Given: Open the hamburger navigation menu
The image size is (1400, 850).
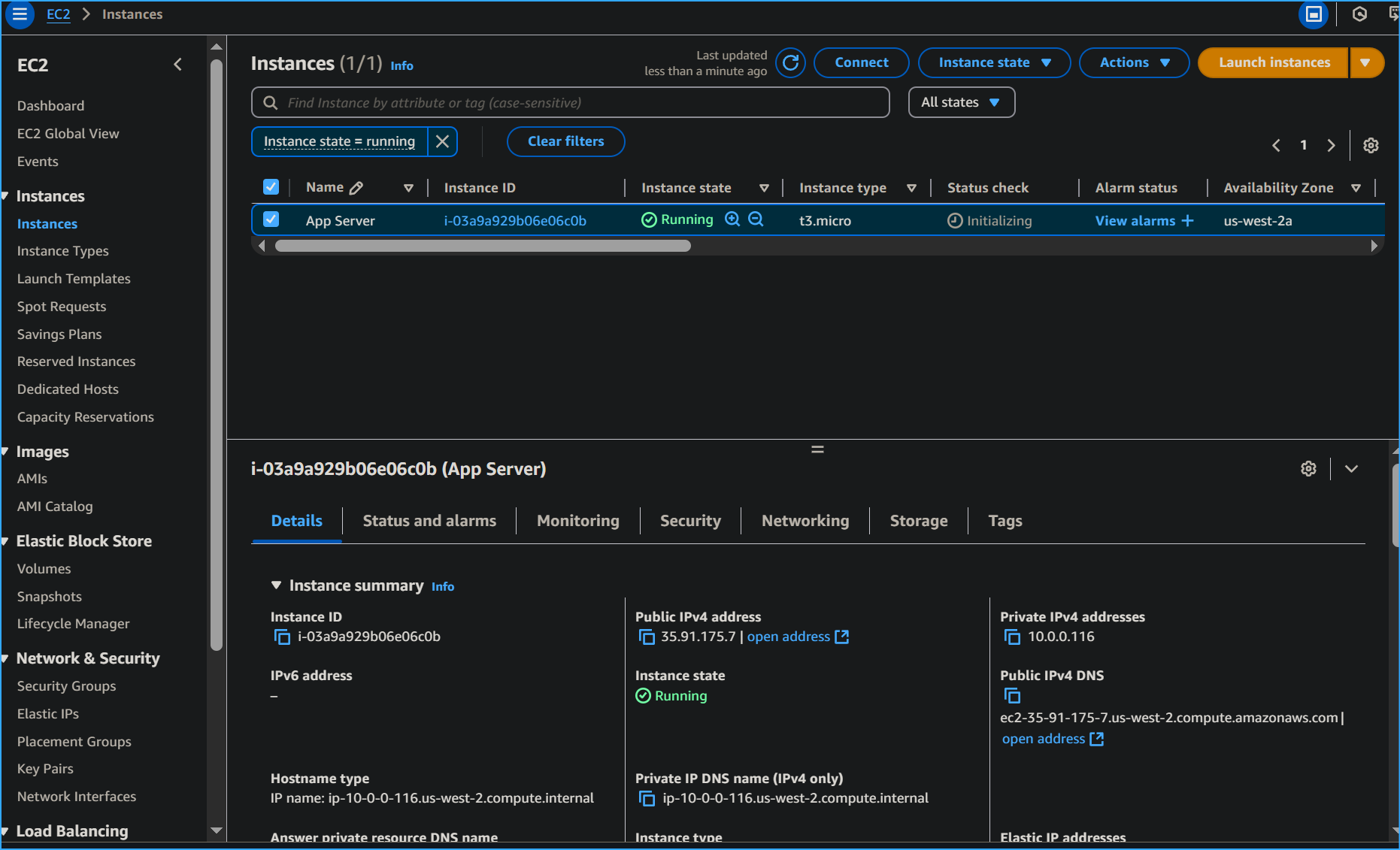Looking at the screenshot, I should (19, 14).
